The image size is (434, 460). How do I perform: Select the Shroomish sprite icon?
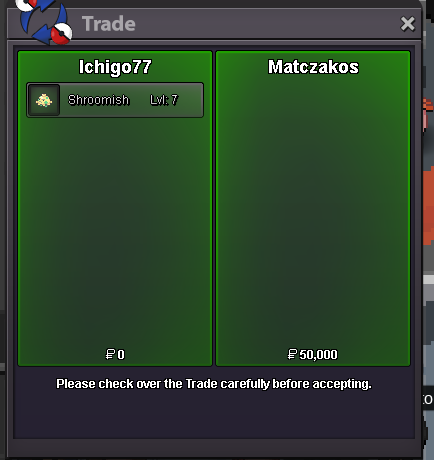tap(44, 100)
